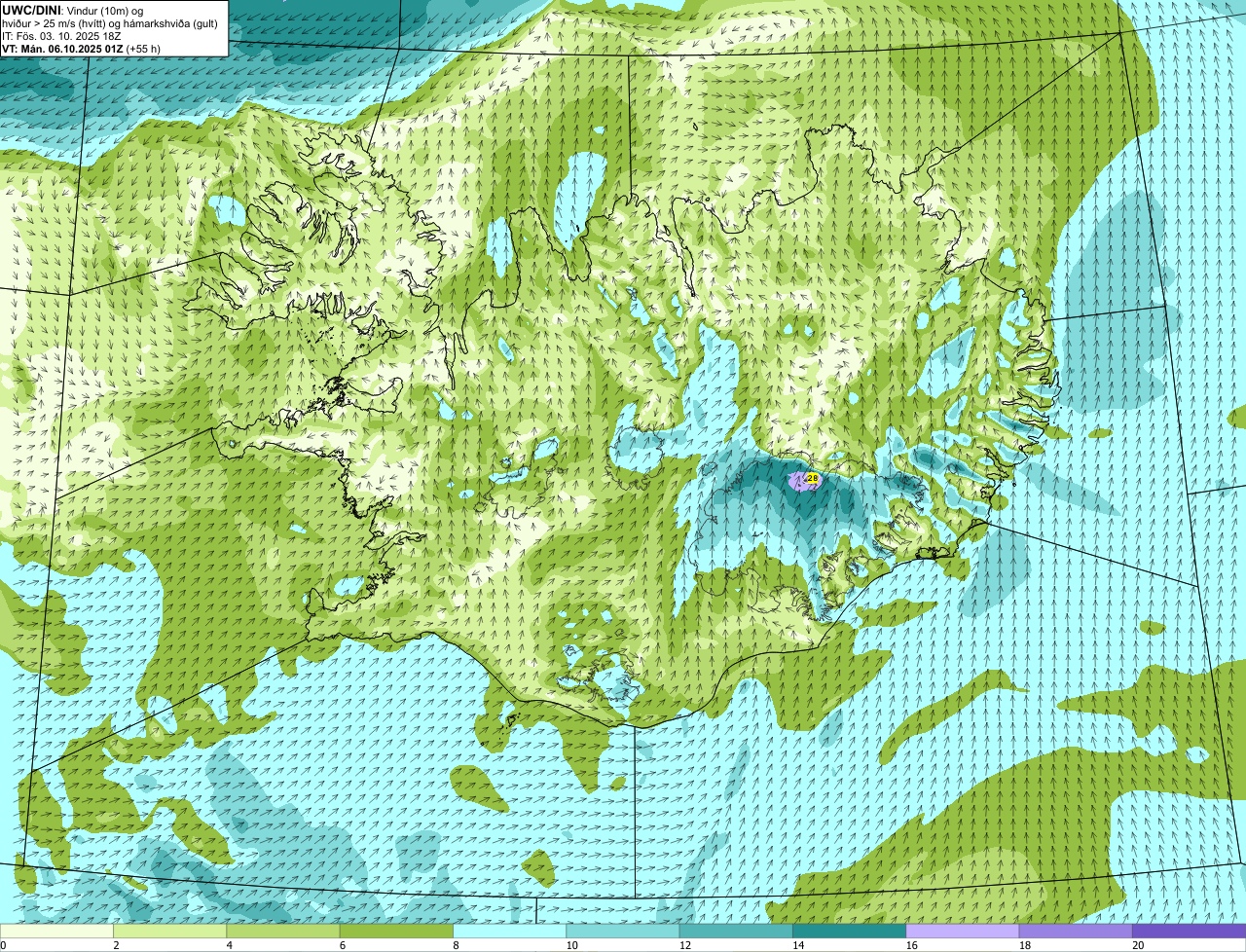Pick the purple 18–20 m/s legend swatch
The width and height of the screenshot is (1246, 952).
coord(1076,931)
